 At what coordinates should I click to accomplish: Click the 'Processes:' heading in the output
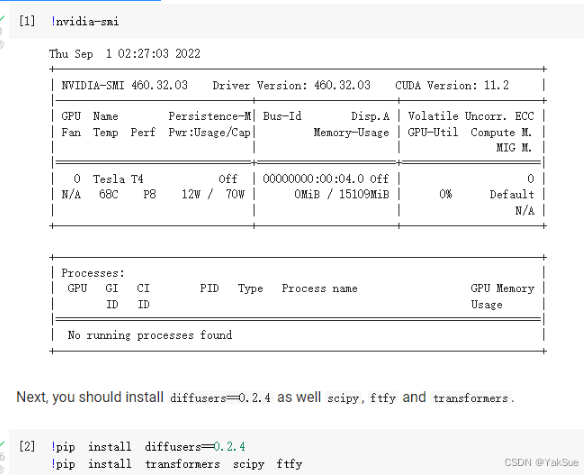[x=93, y=273]
